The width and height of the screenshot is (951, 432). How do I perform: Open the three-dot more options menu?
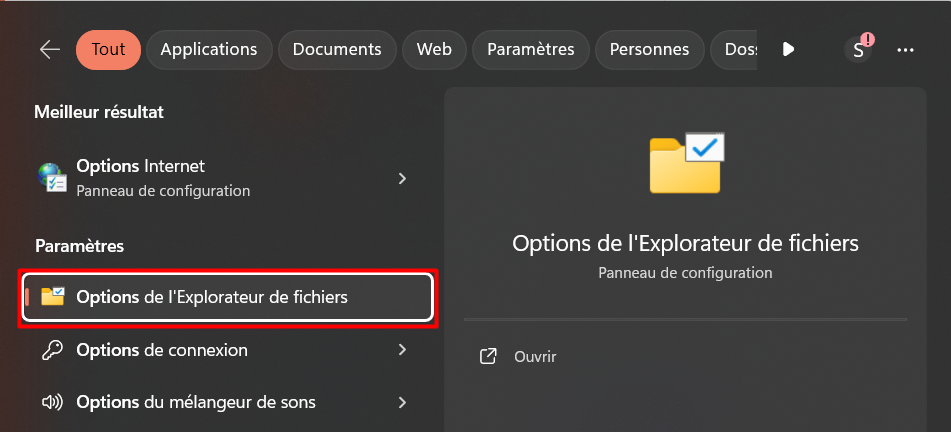[906, 49]
